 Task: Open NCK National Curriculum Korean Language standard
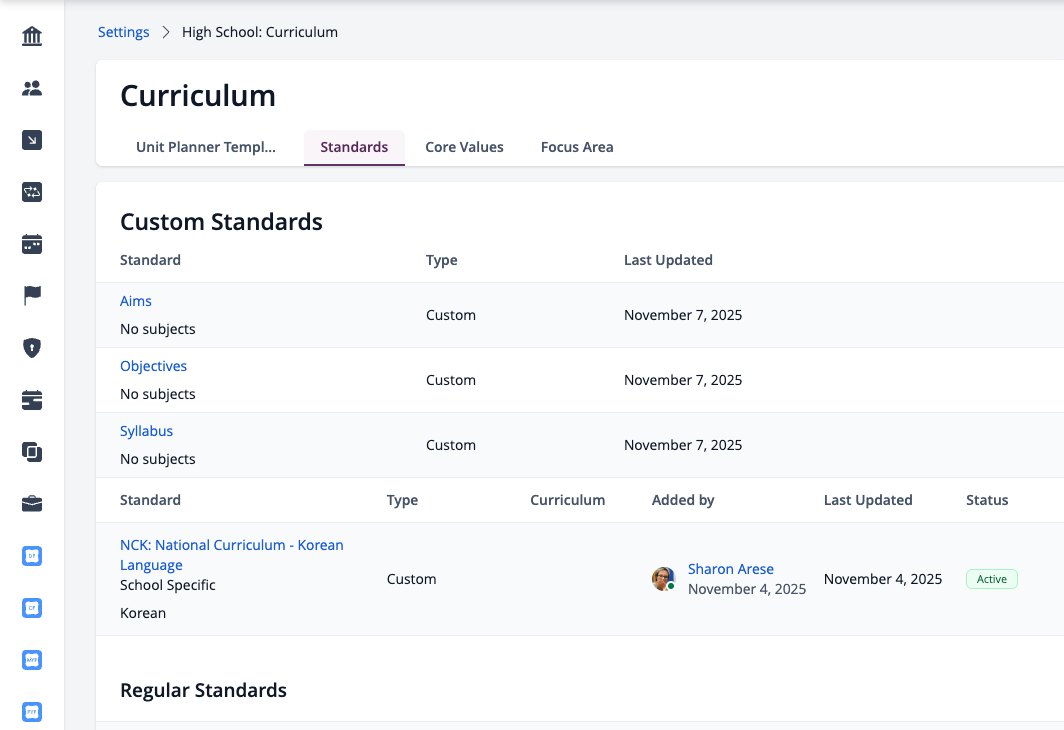click(x=231, y=555)
